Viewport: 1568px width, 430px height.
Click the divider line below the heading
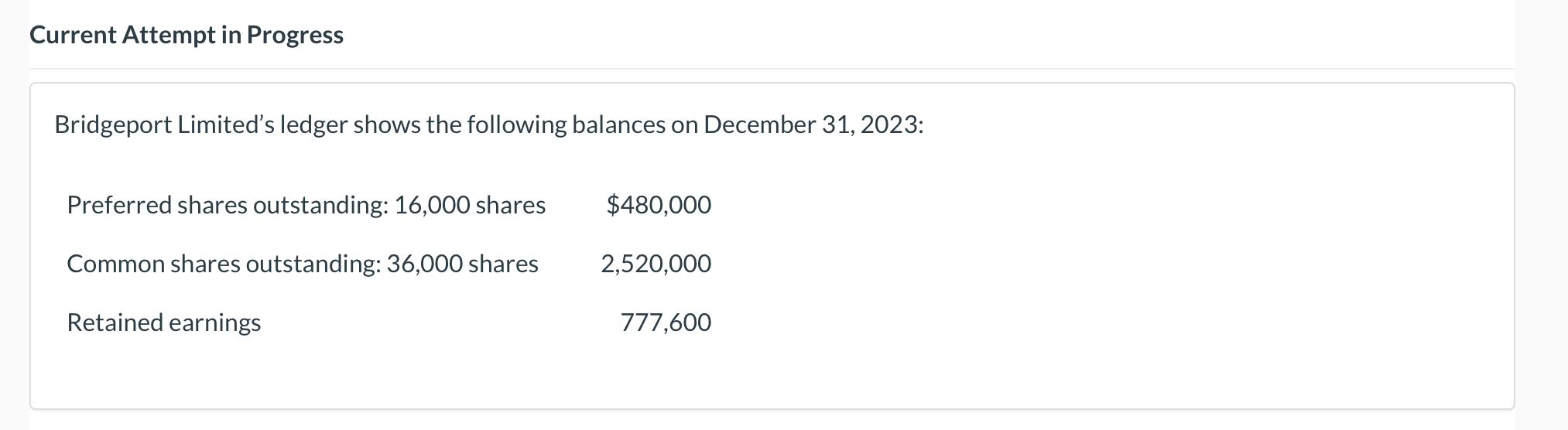[x=772, y=69]
